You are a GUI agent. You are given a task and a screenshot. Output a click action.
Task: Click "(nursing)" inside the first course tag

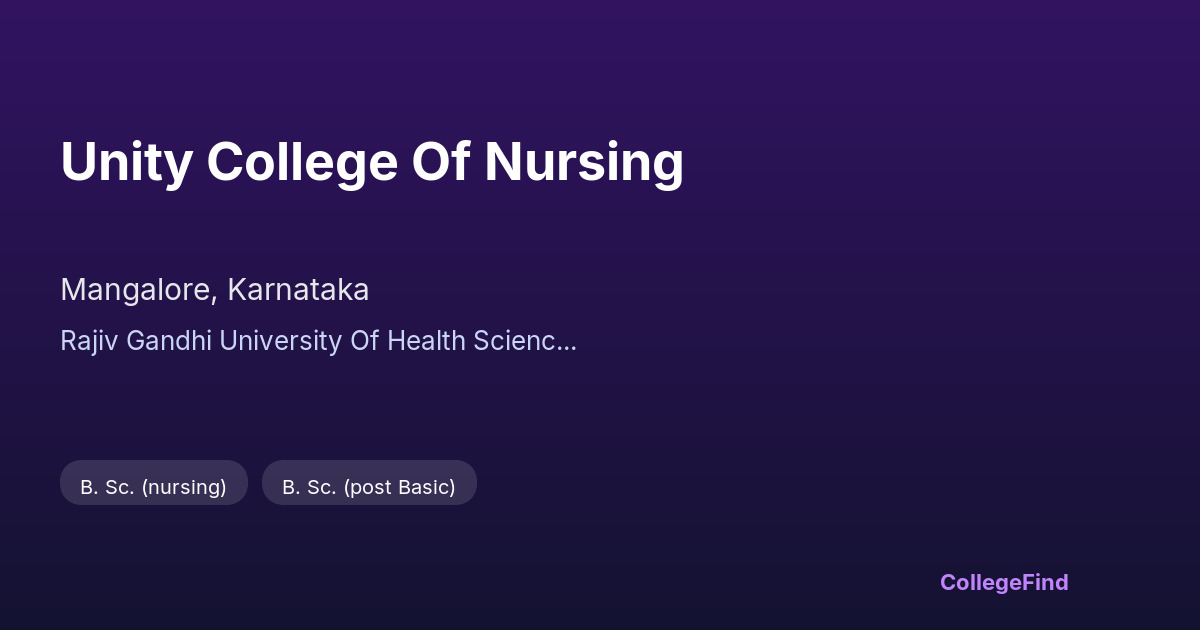click(184, 487)
